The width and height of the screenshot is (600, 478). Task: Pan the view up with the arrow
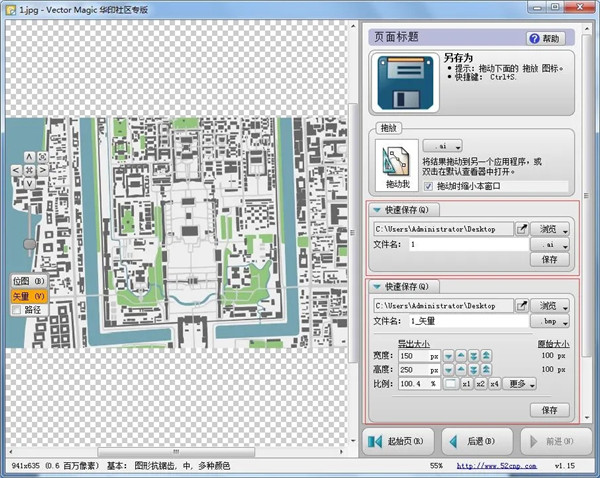30,156
